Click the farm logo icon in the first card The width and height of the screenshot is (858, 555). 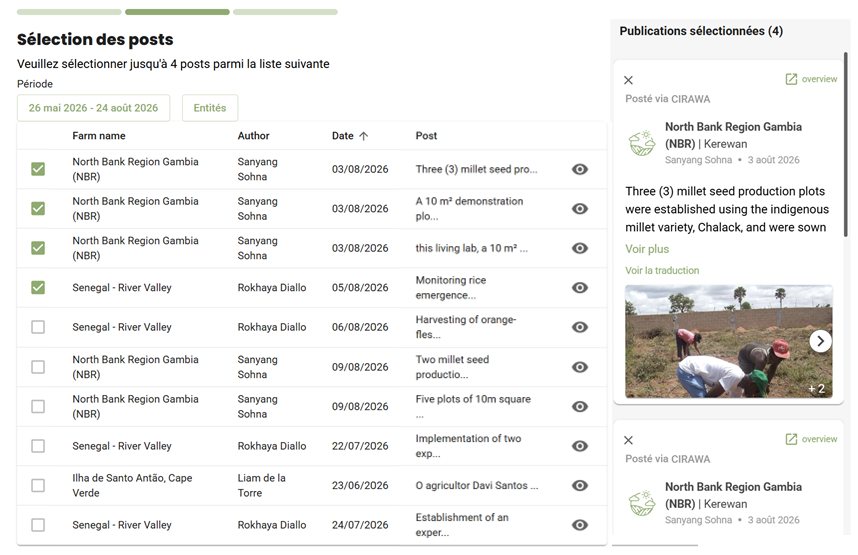point(642,143)
